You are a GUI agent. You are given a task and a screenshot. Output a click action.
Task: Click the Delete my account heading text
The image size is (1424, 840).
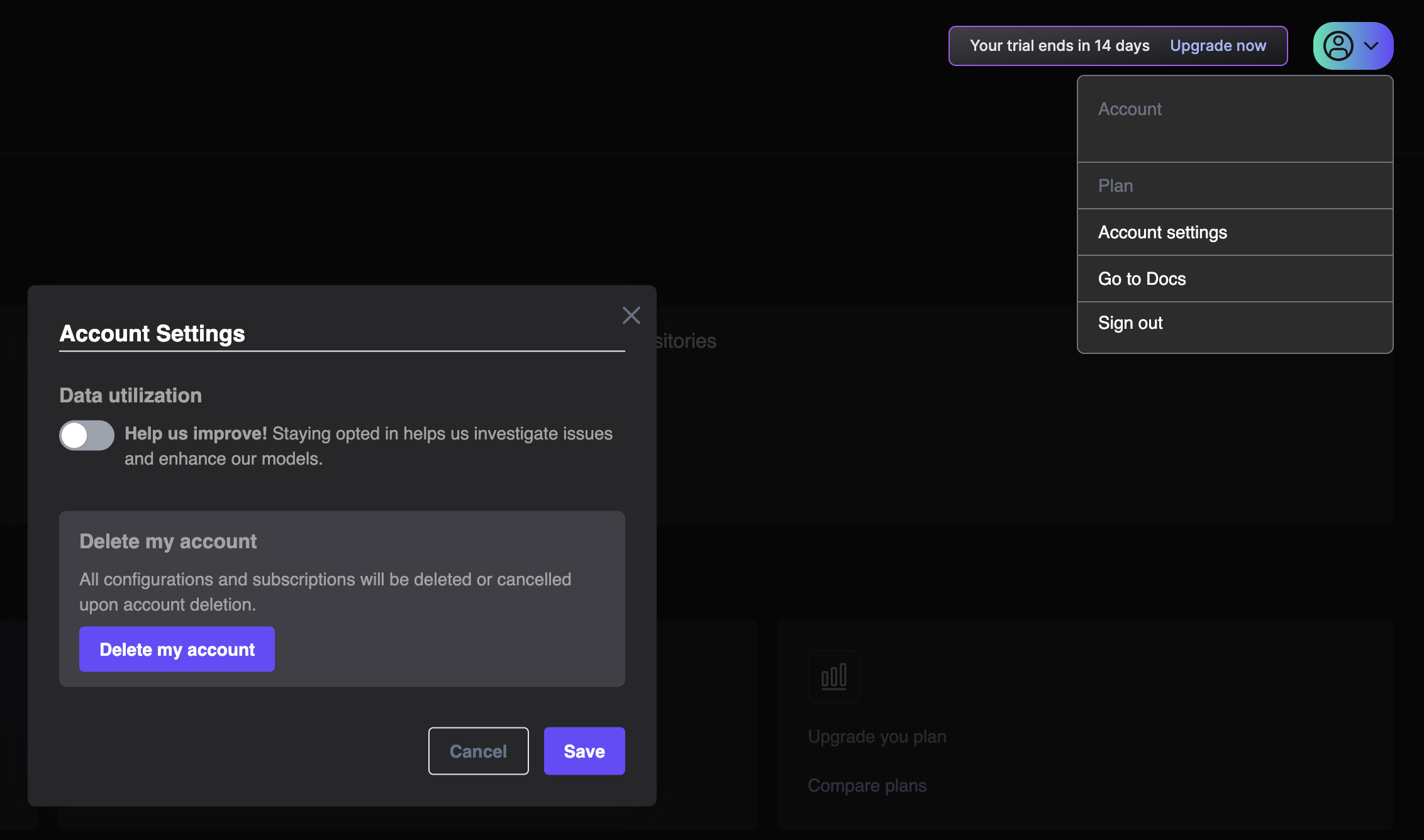click(x=168, y=541)
